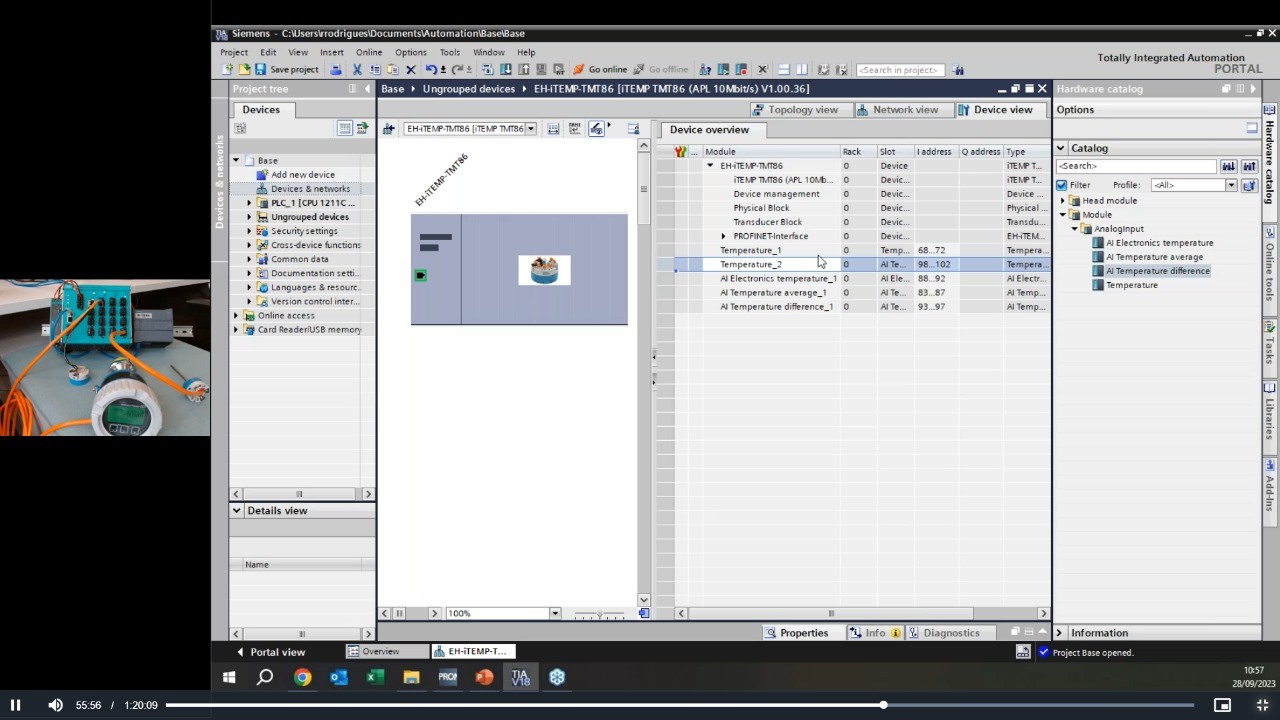Select AI Temperature average in catalog
Screen dimensions: 1280x720
tap(1154, 257)
